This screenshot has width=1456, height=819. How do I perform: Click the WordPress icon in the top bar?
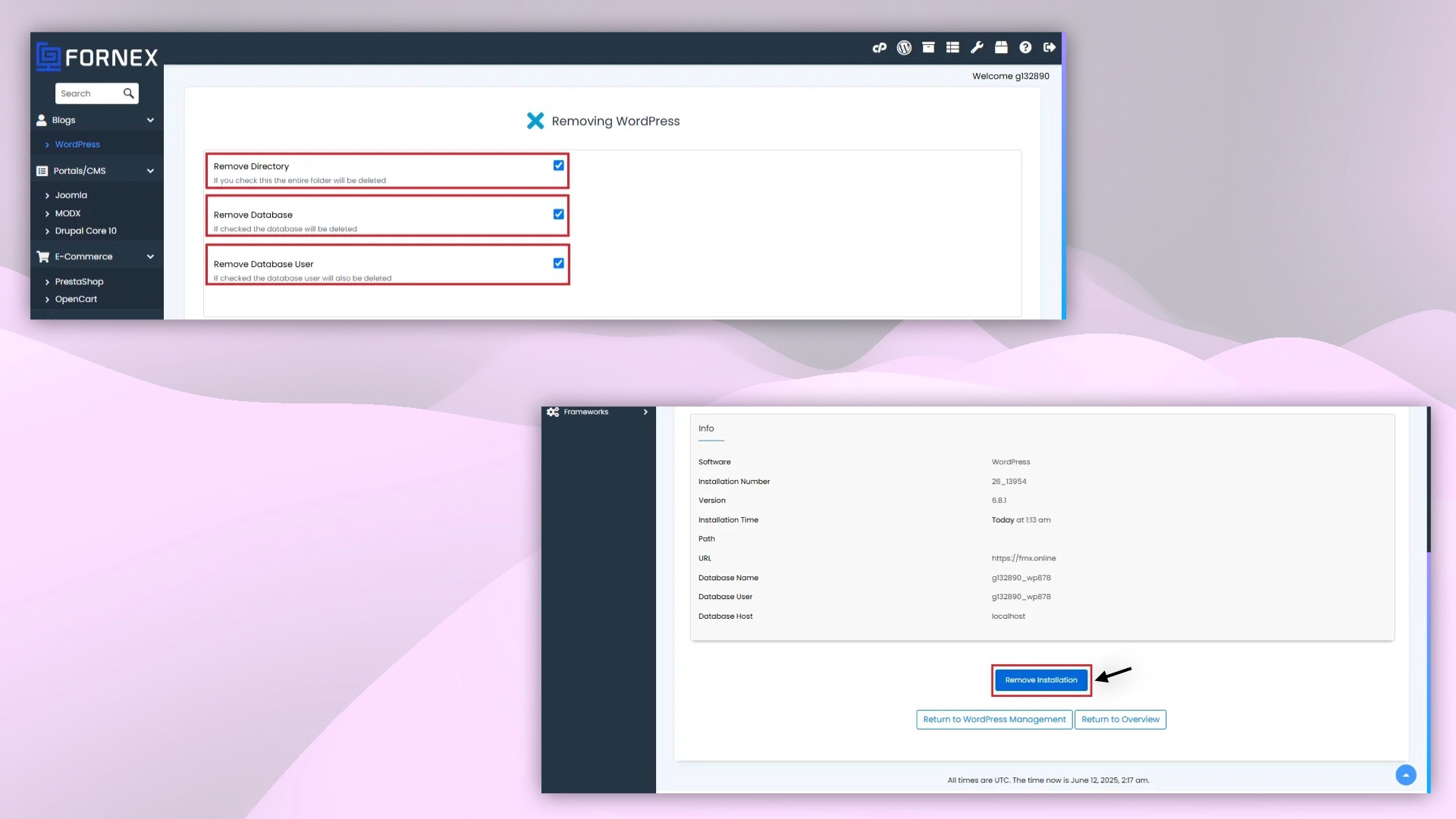(903, 48)
